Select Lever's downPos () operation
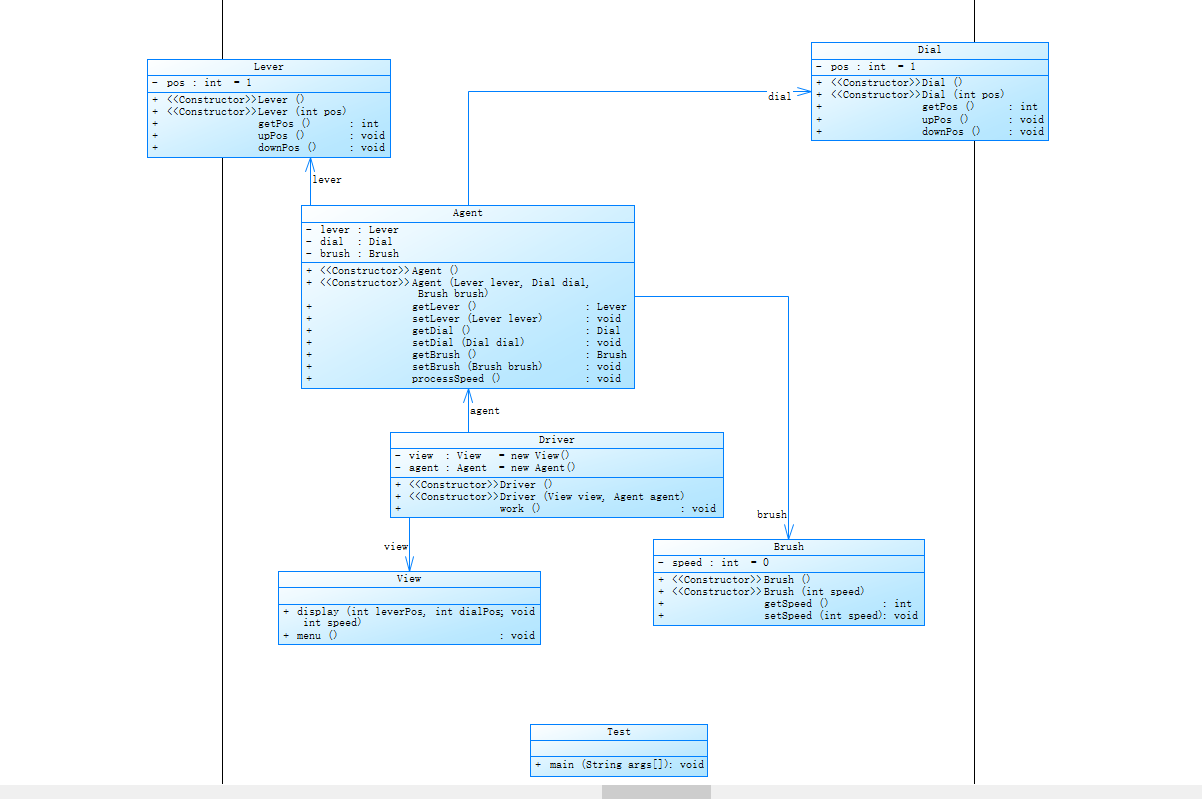This screenshot has width=1202, height=799. click(269, 148)
